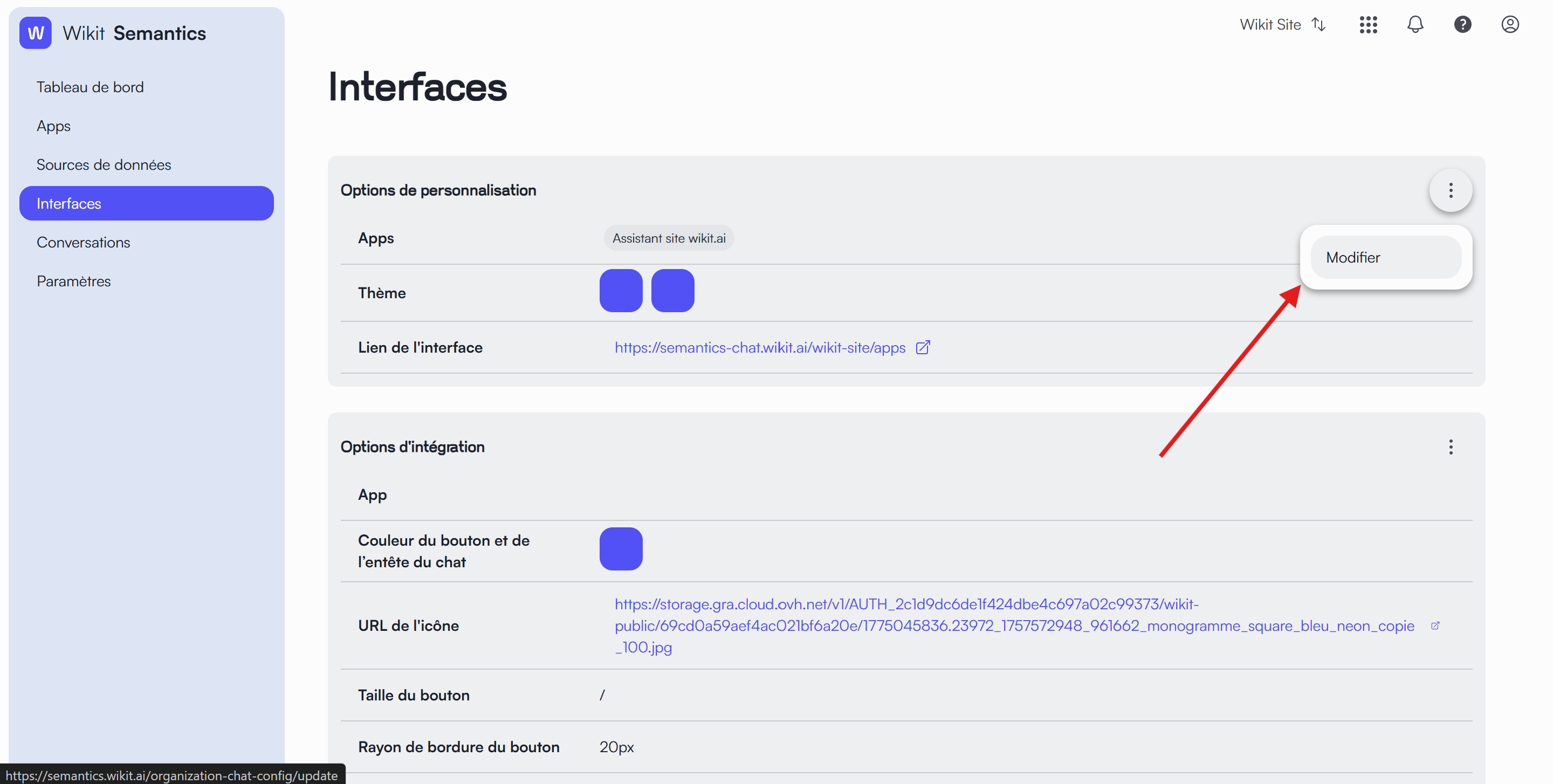Open the Options d'intégration three-dot menu

(x=1451, y=447)
